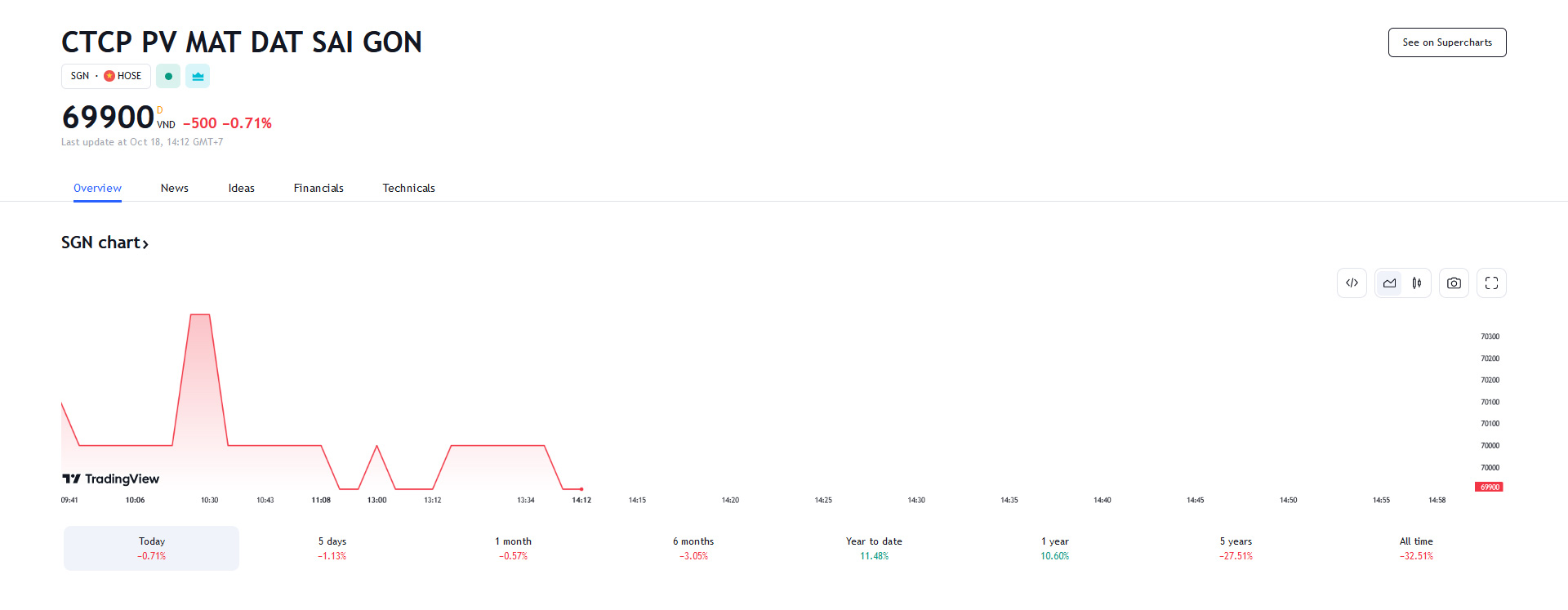The height and width of the screenshot is (610, 1568).
Task: Enter fullscreen mode using expand icon
Action: click(x=1491, y=283)
